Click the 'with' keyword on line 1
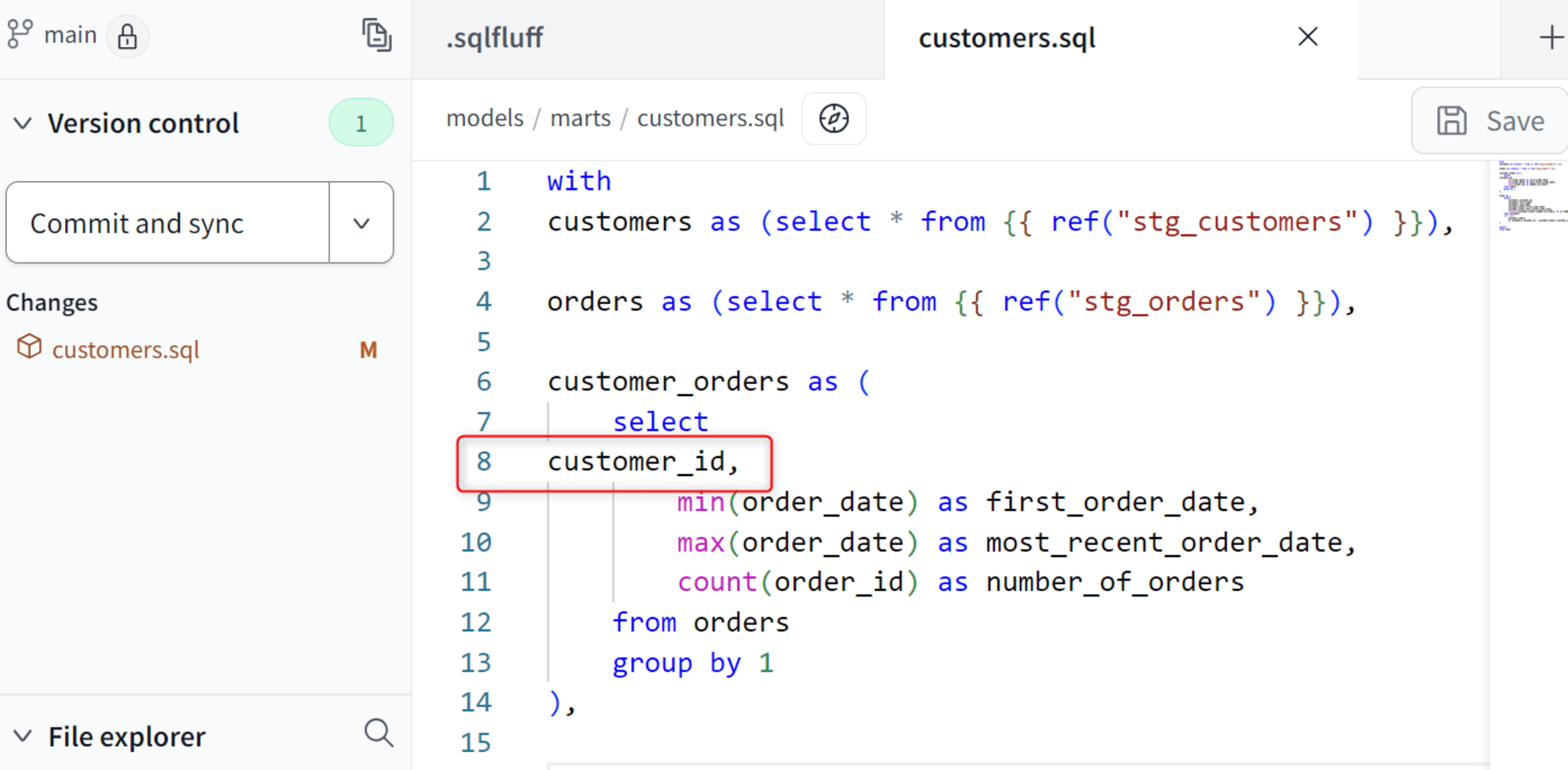 (579, 181)
